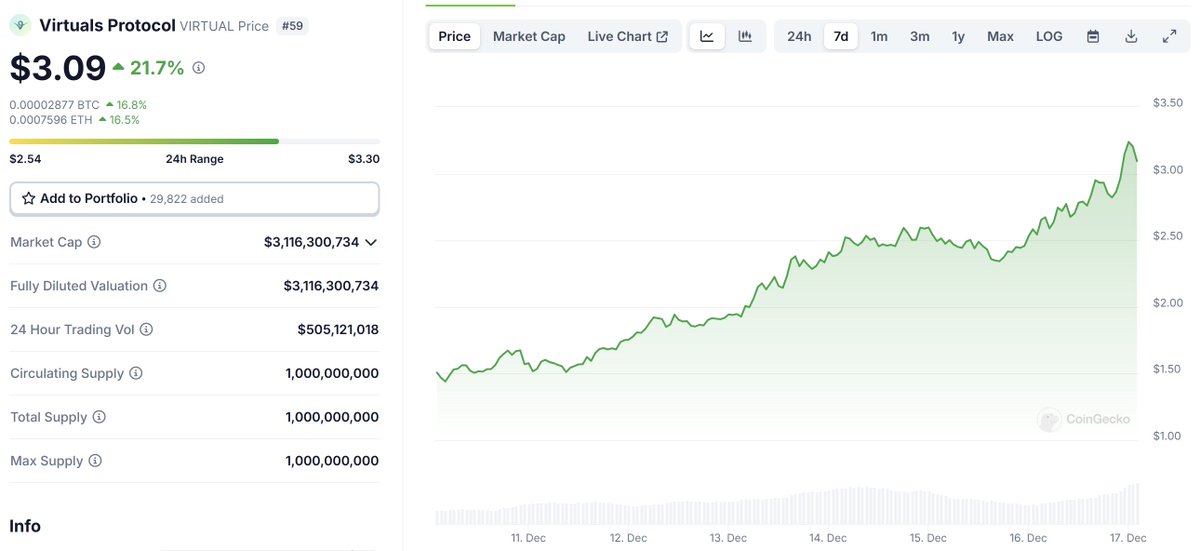This screenshot has width=1200, height=551.
Task: Click the Virtuals Protocol title text
Action: click(107, 25)
